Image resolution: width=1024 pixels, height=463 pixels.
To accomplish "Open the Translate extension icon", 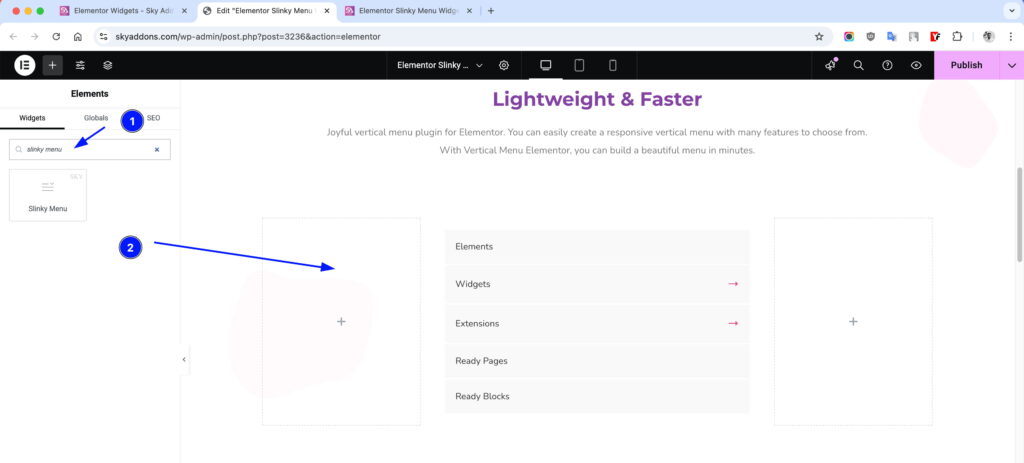I will [891, 37].
